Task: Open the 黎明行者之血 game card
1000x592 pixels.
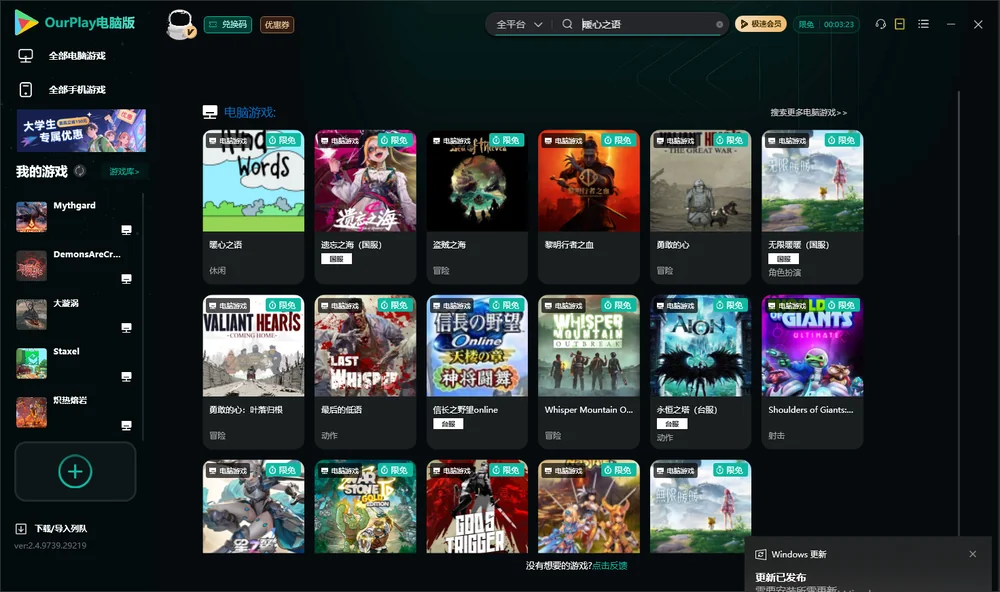Action: (589, 207)
